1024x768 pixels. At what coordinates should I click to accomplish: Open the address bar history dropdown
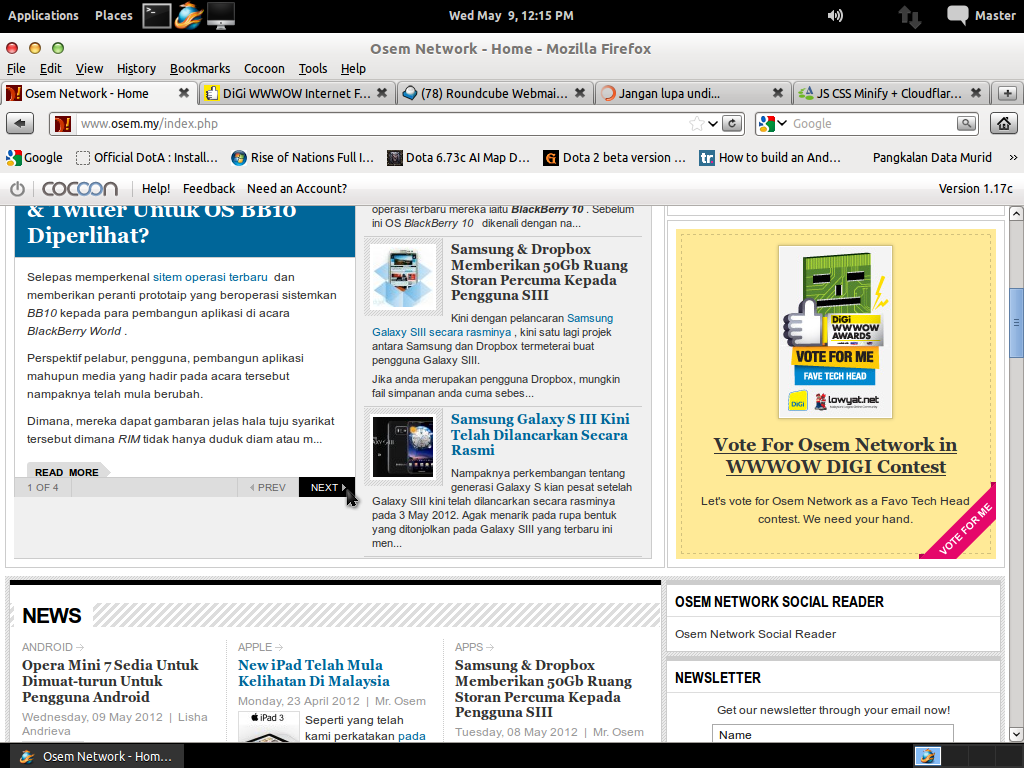713,123
